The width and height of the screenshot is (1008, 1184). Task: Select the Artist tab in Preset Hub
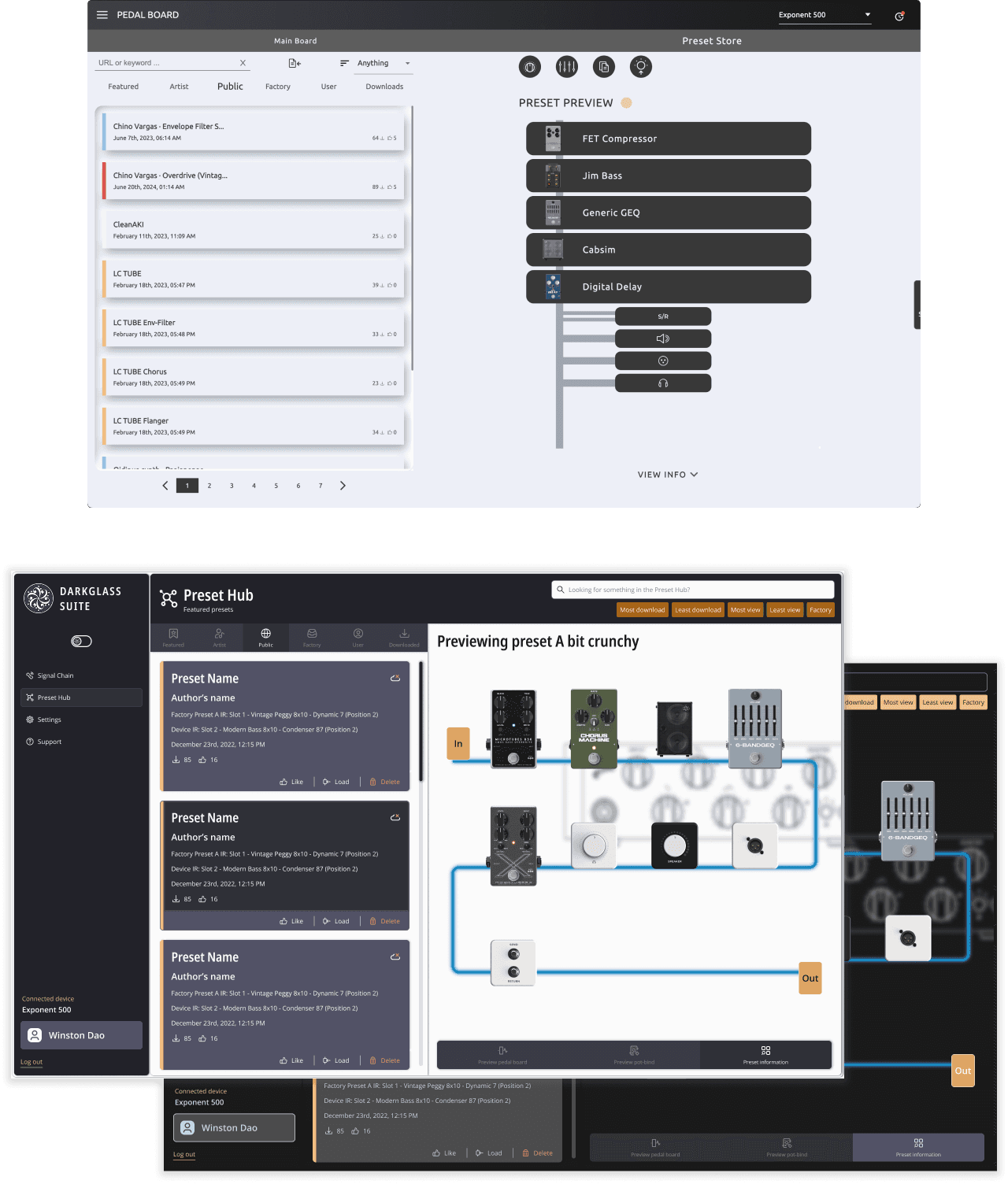point(220,638)
